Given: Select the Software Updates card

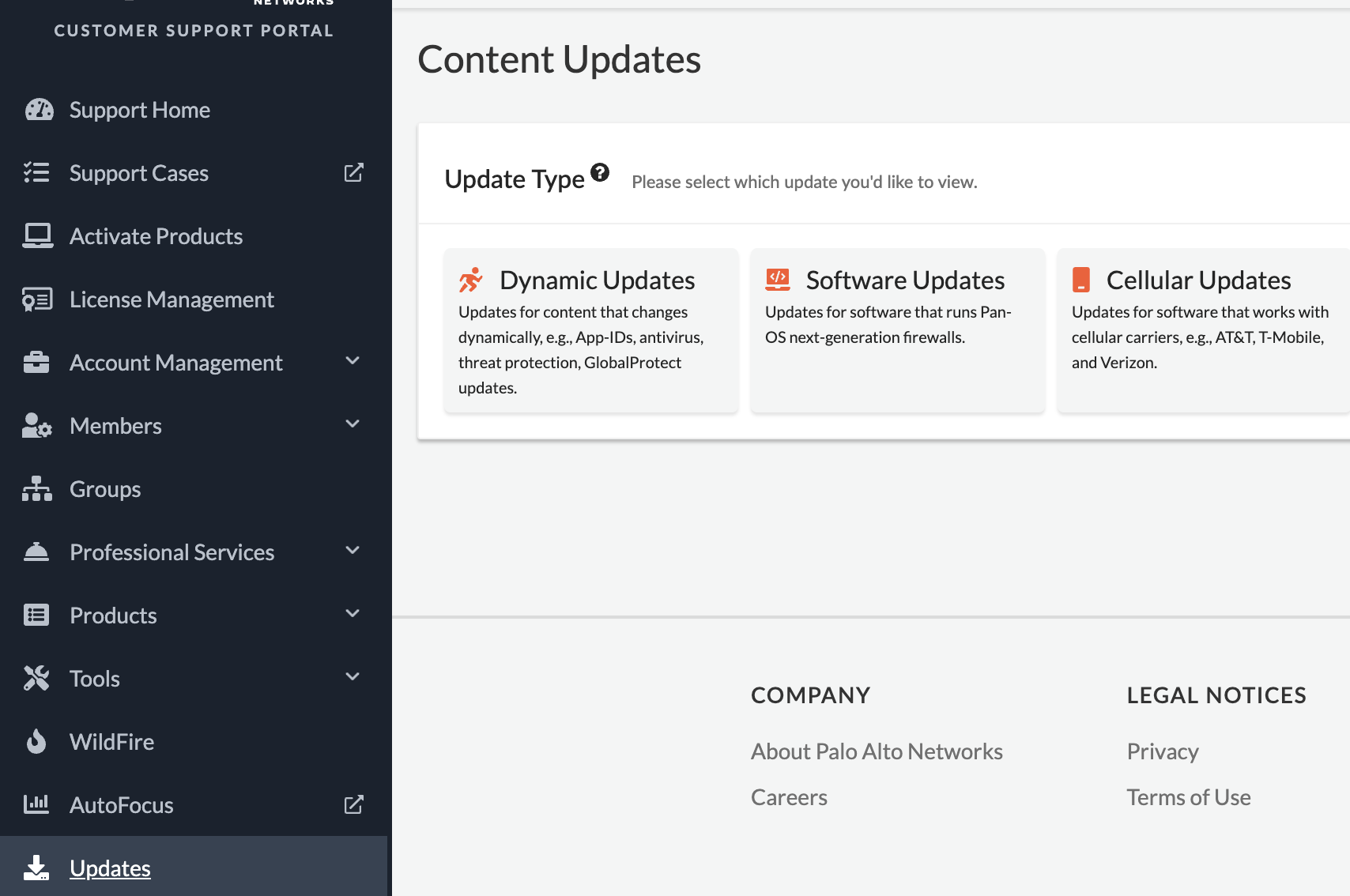Looking at the screenshot, I should click(x=897, y=331).
